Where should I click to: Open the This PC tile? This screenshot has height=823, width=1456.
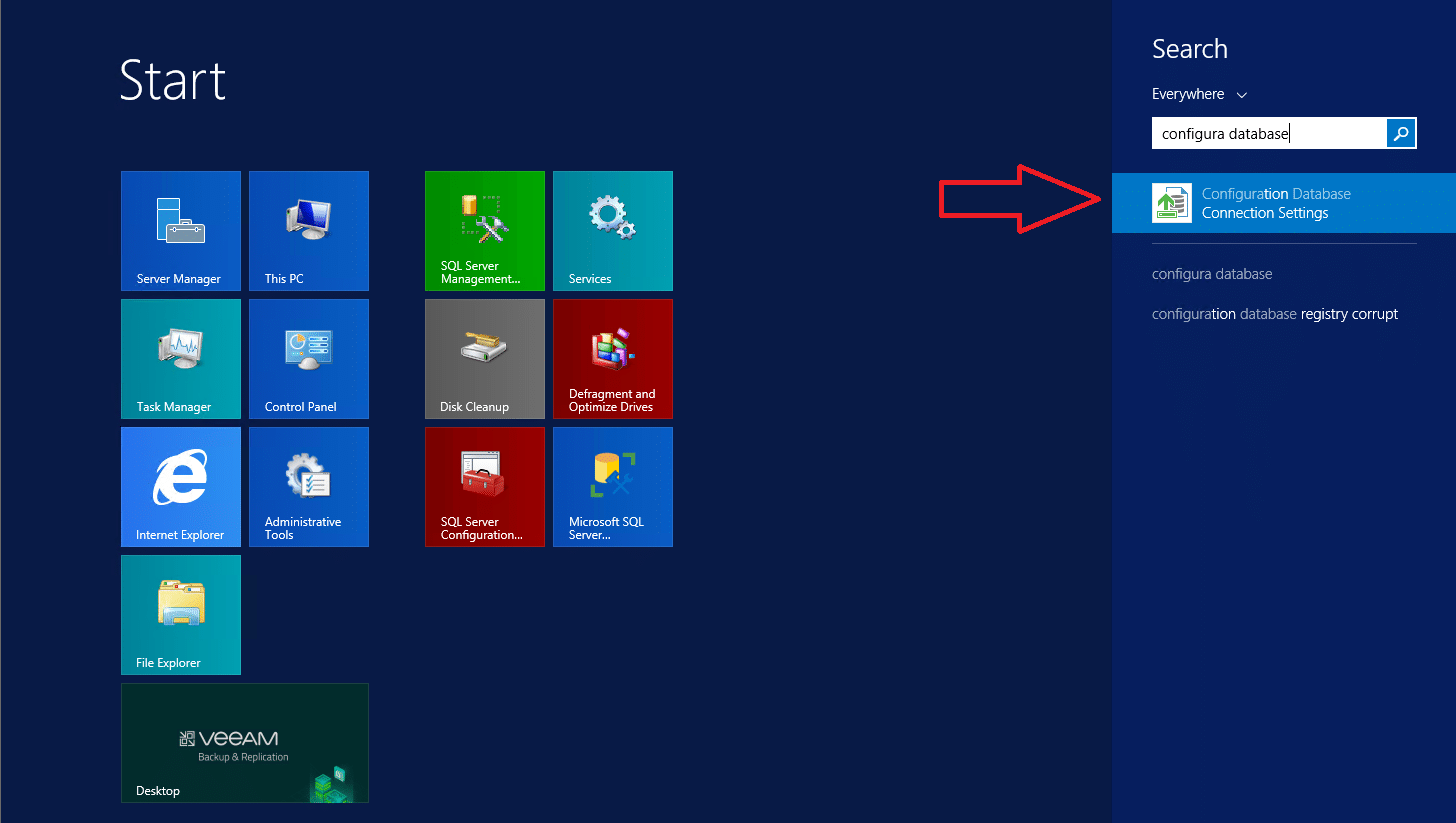309,231
